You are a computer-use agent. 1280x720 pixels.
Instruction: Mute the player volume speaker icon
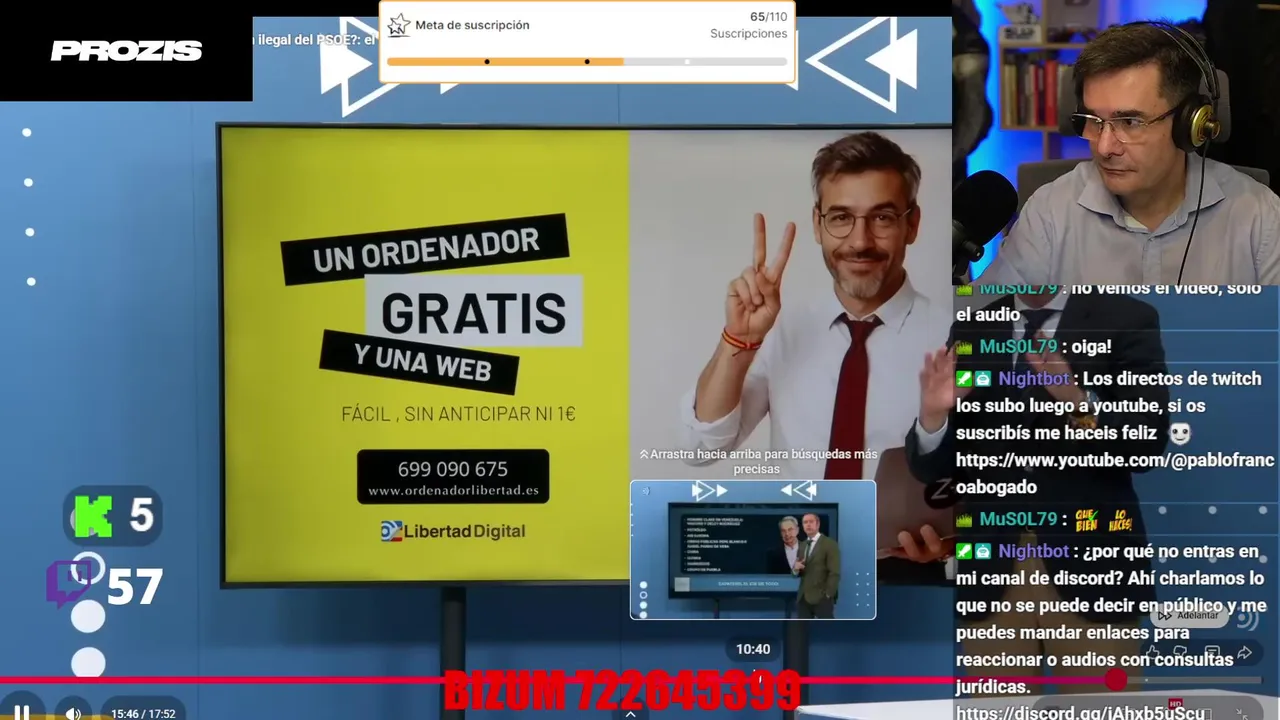(x=73, y=713)
